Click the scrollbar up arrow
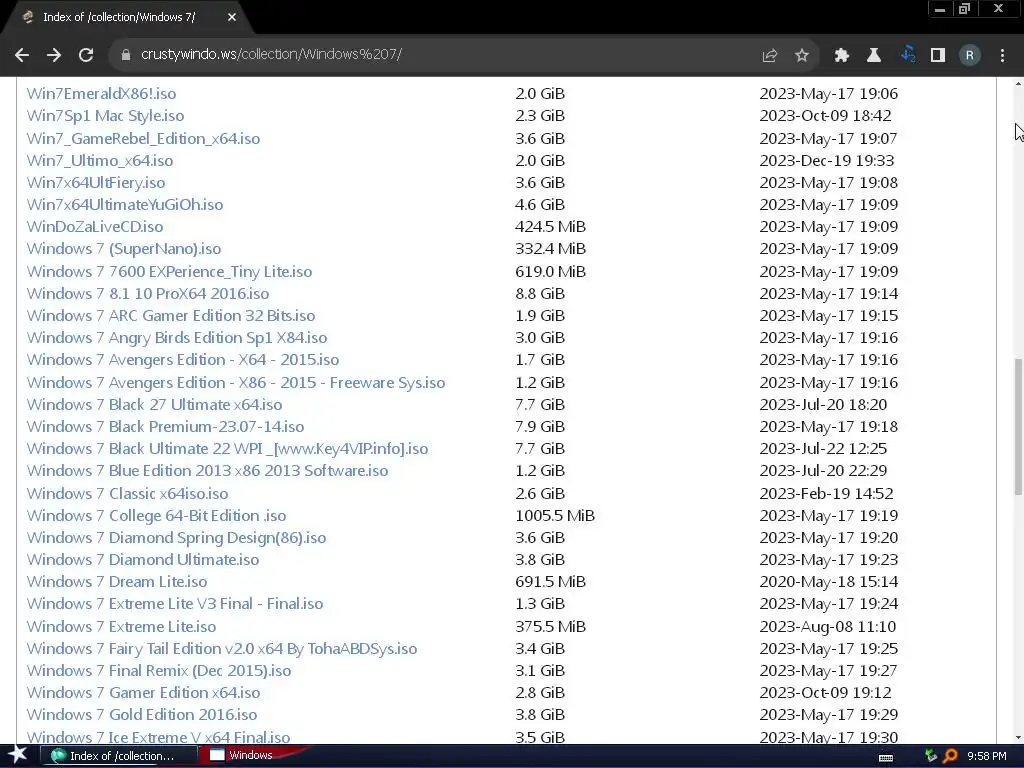This screenshot has height=768, width=1024. (1017, 84)
